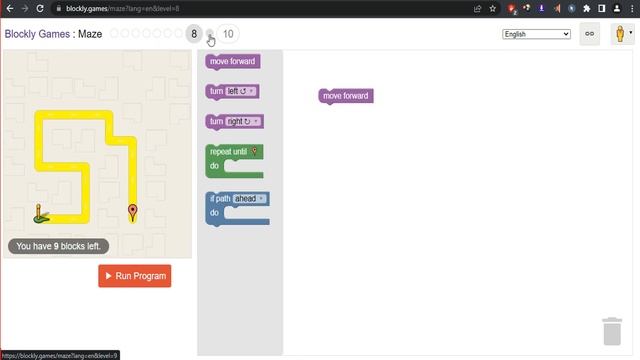This screenshot has height=360, width=640.
Task: Go to level 7 dot beside level 8
Action: [x=178, y=33]
